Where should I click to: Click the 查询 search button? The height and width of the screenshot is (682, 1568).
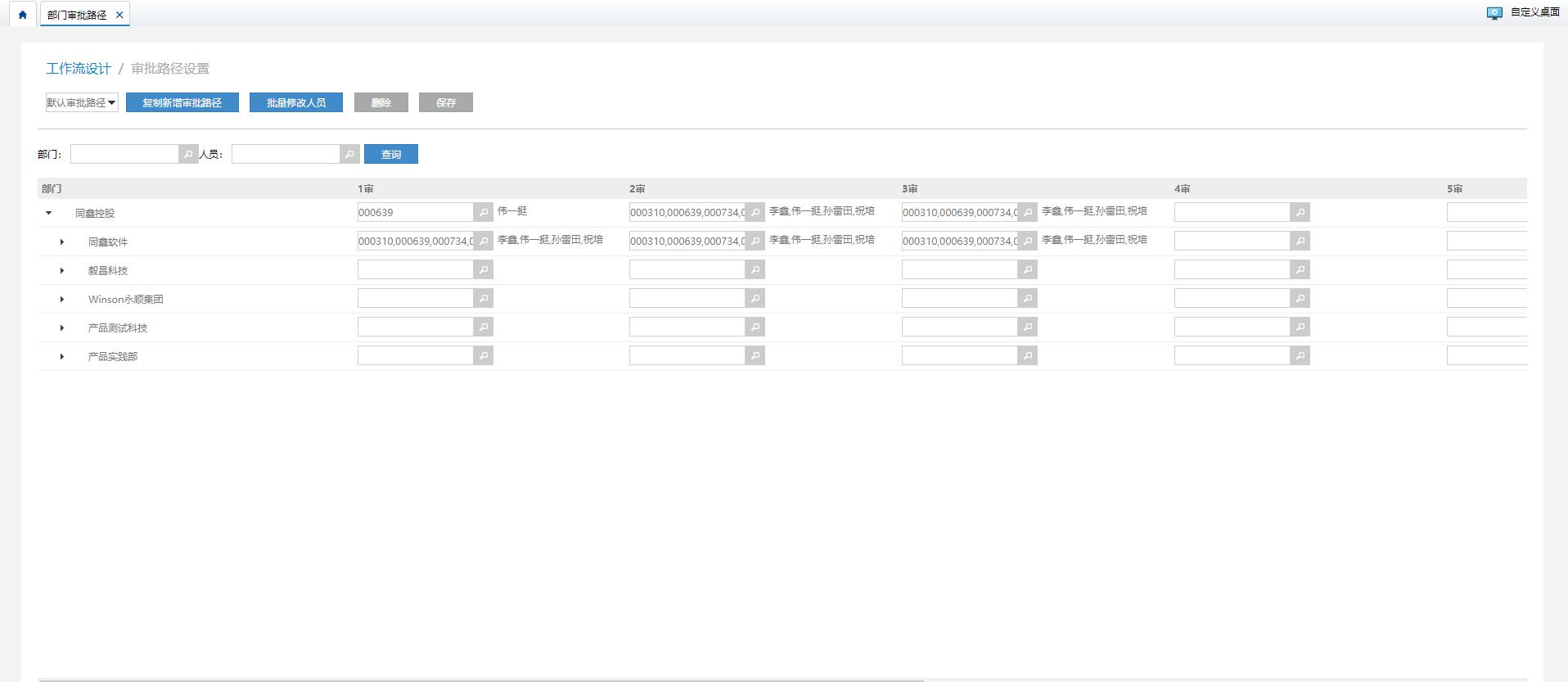click(x=390, y=154)
